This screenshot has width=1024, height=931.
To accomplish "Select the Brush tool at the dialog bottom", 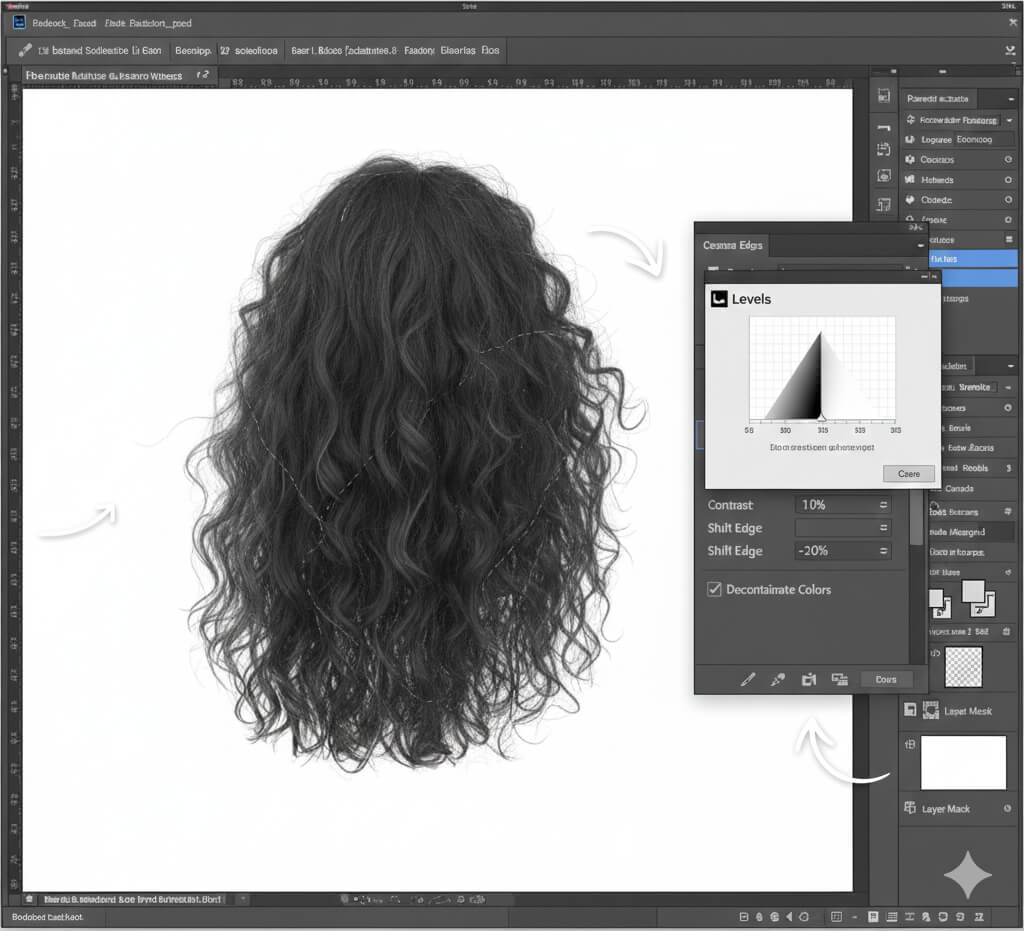I will click(x=748, y=679).
